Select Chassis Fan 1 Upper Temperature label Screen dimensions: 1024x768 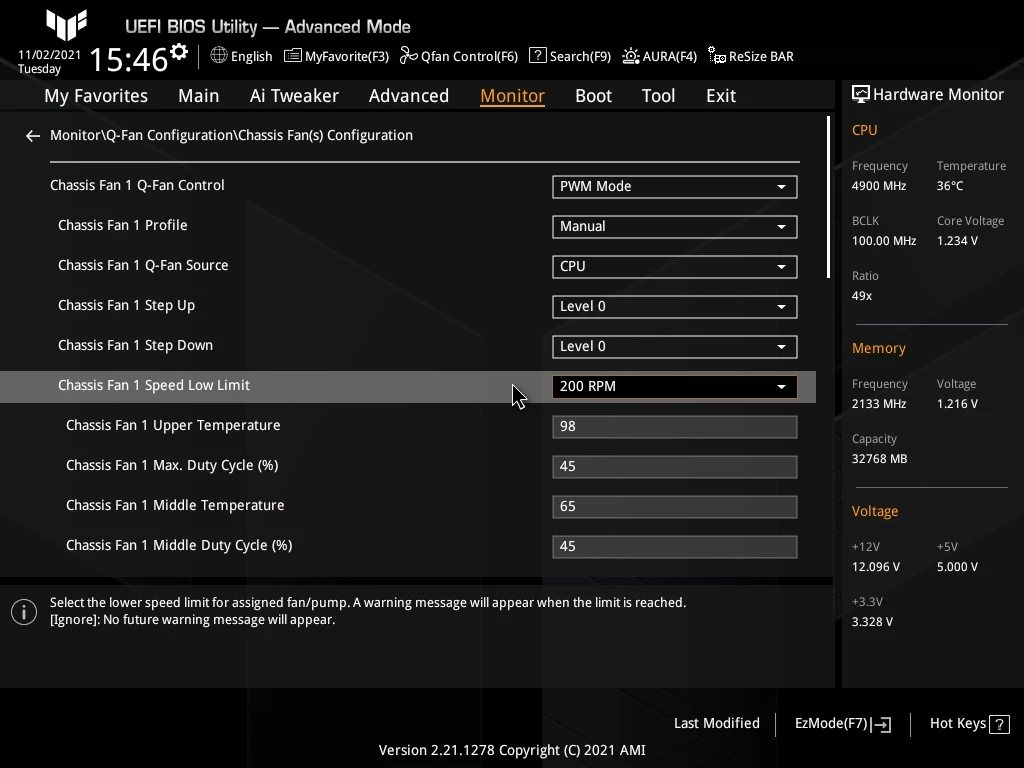[x=173, y=425]
